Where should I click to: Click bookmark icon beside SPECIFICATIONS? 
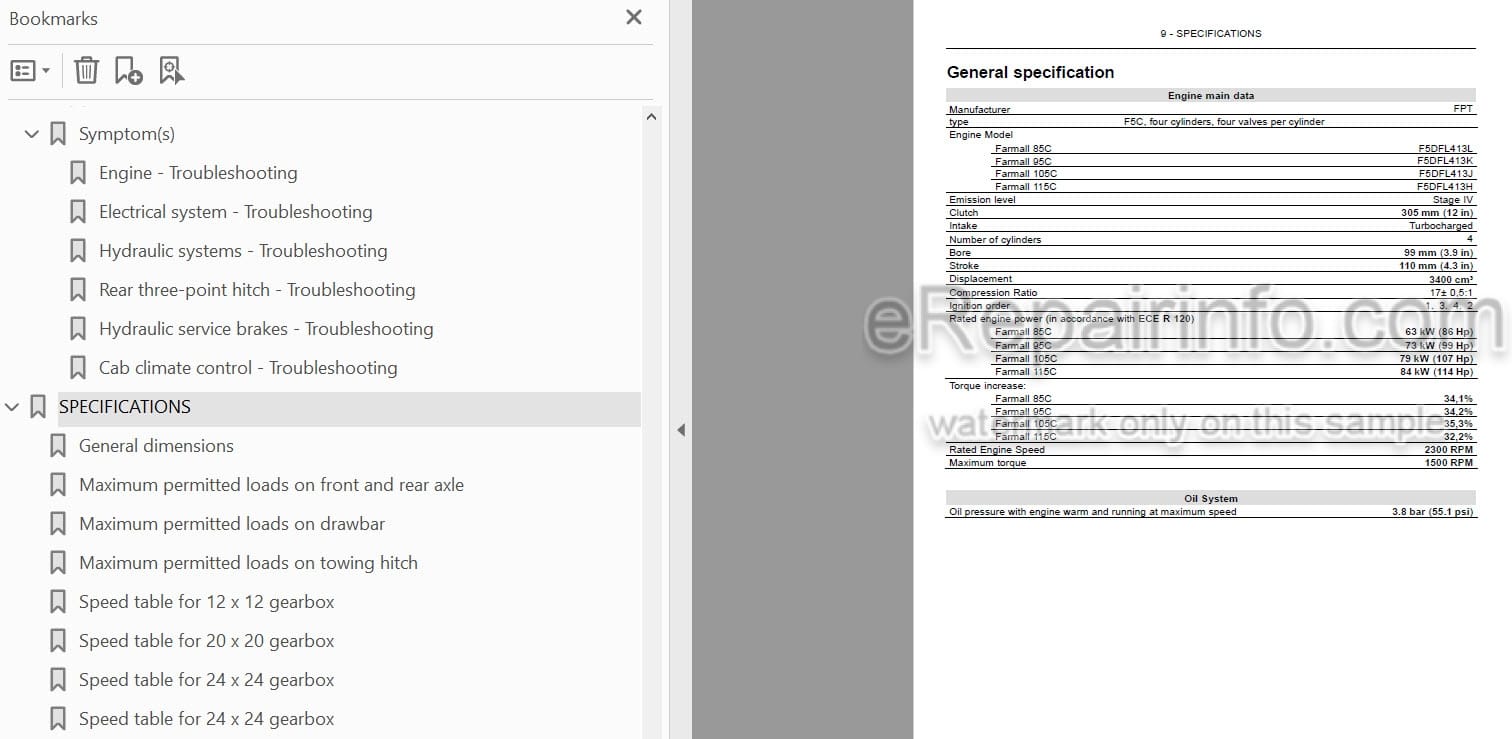pos(38,407)
